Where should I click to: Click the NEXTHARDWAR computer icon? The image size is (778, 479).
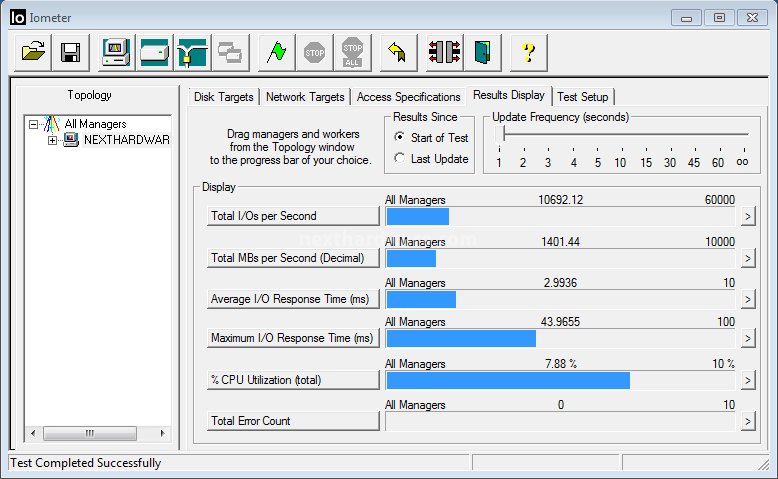pos(71,140)
